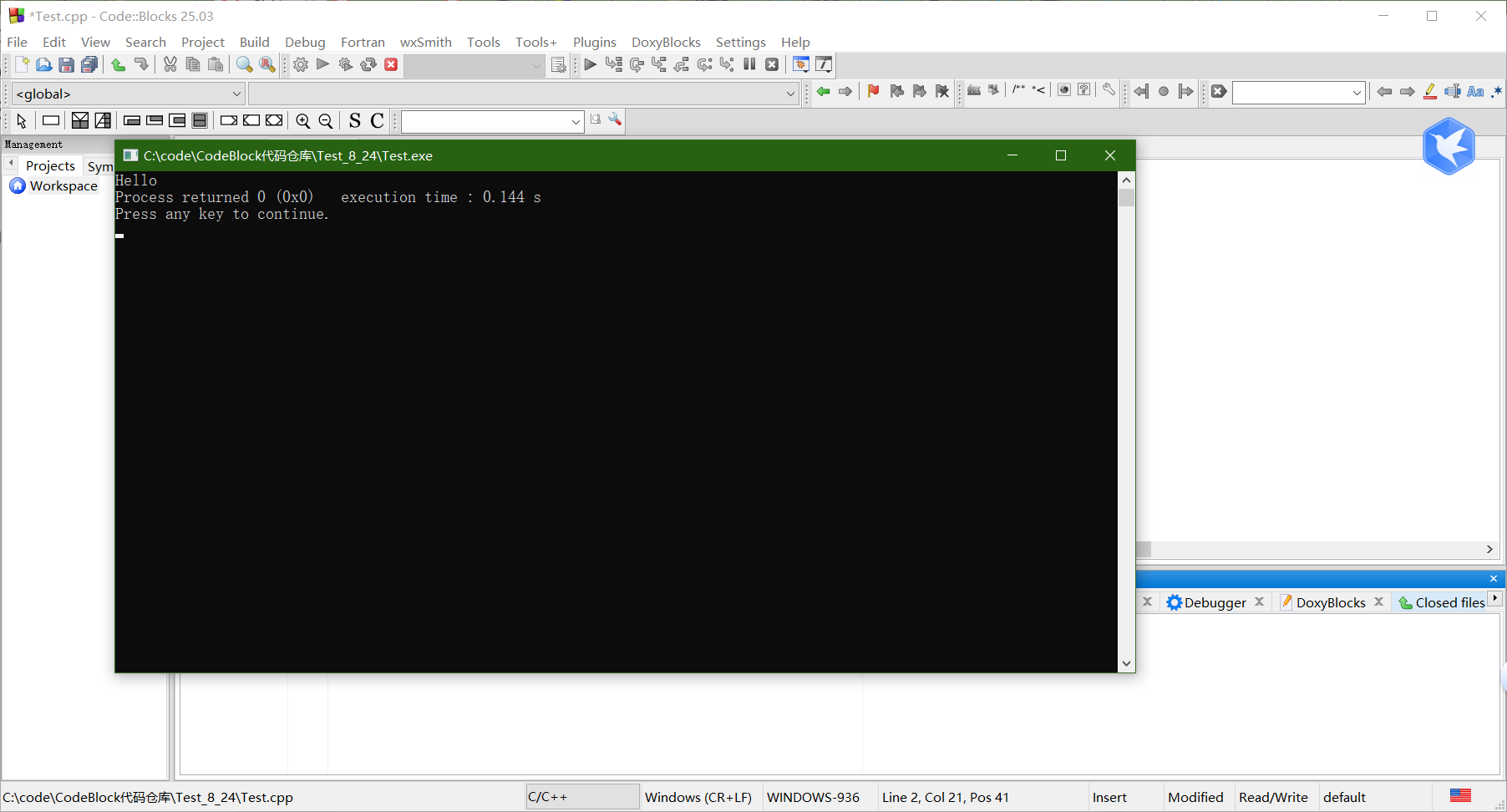Screen dimensions: 1507x812
Task: Save all open files
Action: pos(89,64)
